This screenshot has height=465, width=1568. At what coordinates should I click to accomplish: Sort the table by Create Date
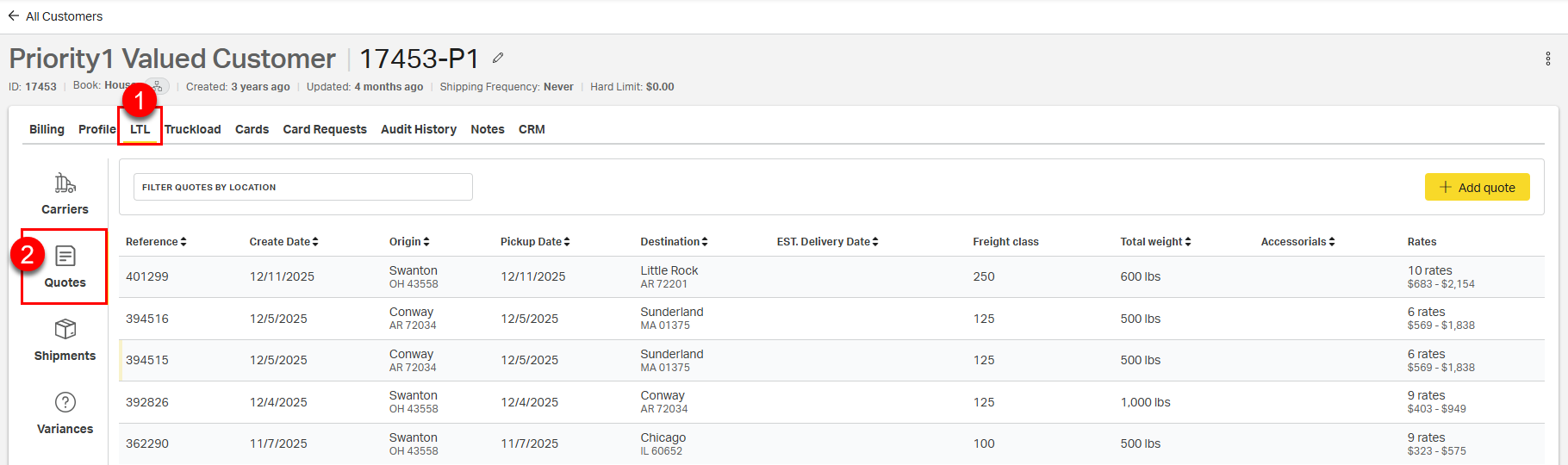tap(283, 242)
